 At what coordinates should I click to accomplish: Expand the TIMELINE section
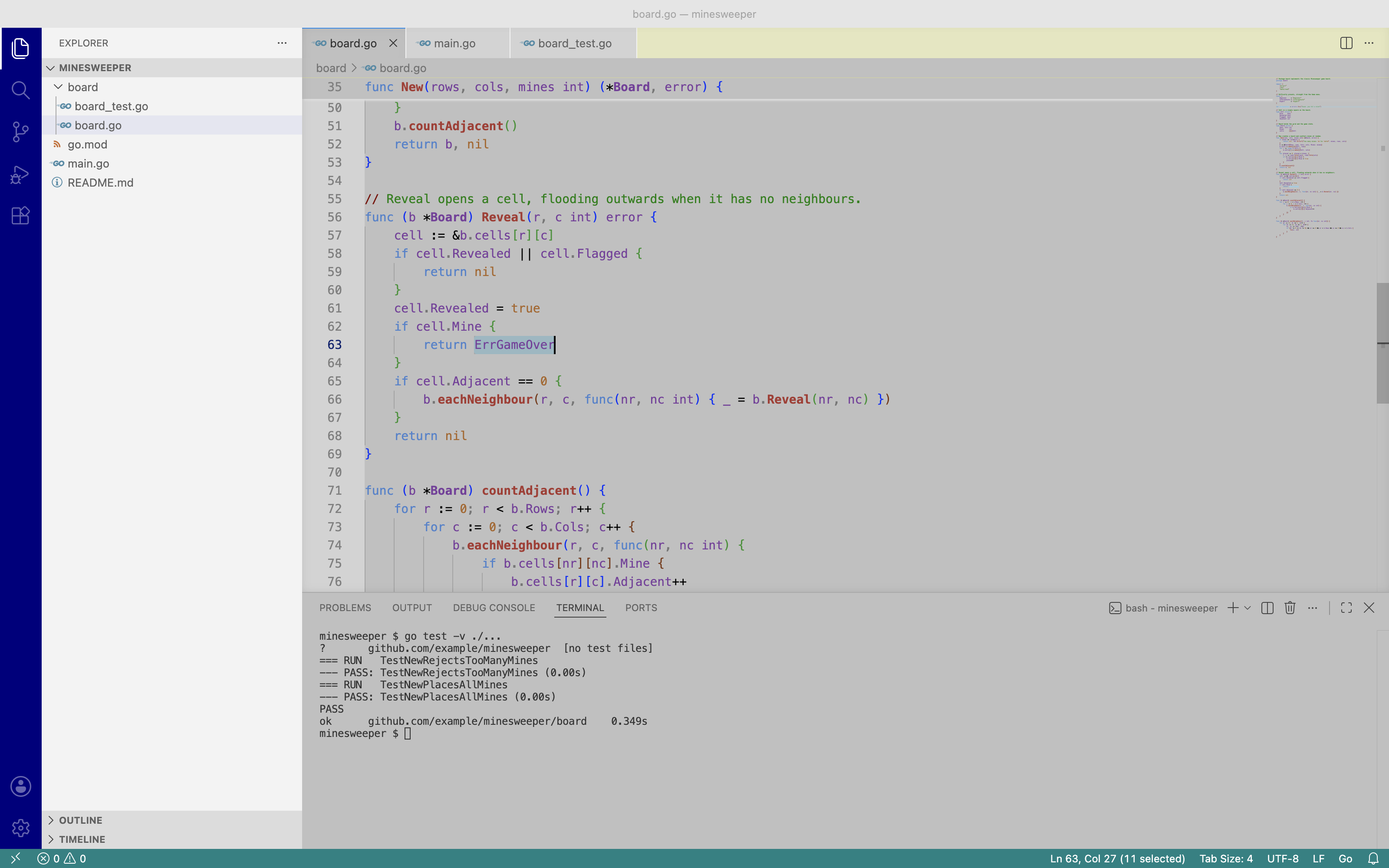coord(172,839)
